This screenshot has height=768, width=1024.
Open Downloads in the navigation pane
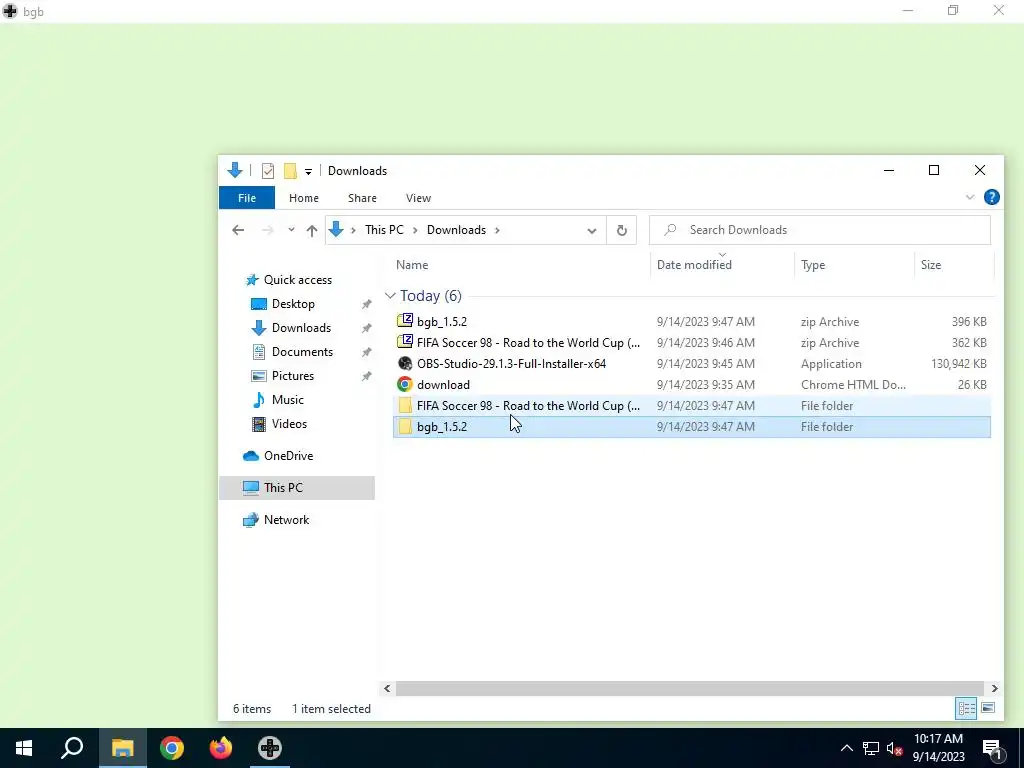tap(300, 328)
